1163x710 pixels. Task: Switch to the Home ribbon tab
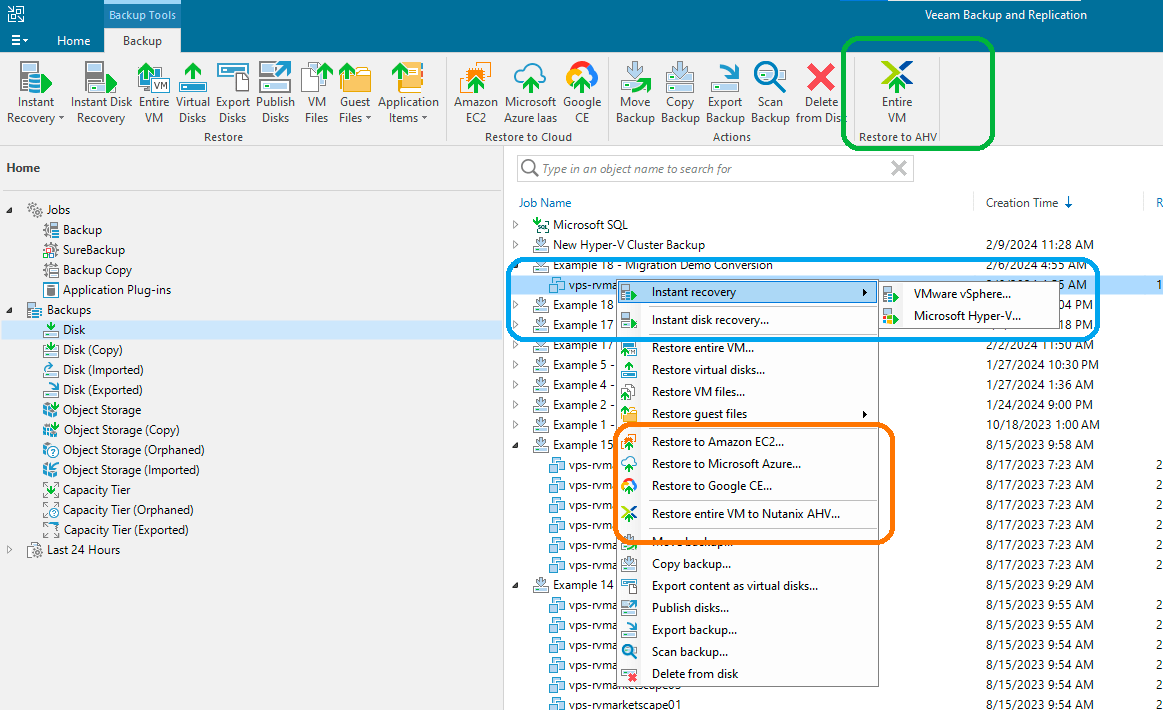(x=73, y=41)
